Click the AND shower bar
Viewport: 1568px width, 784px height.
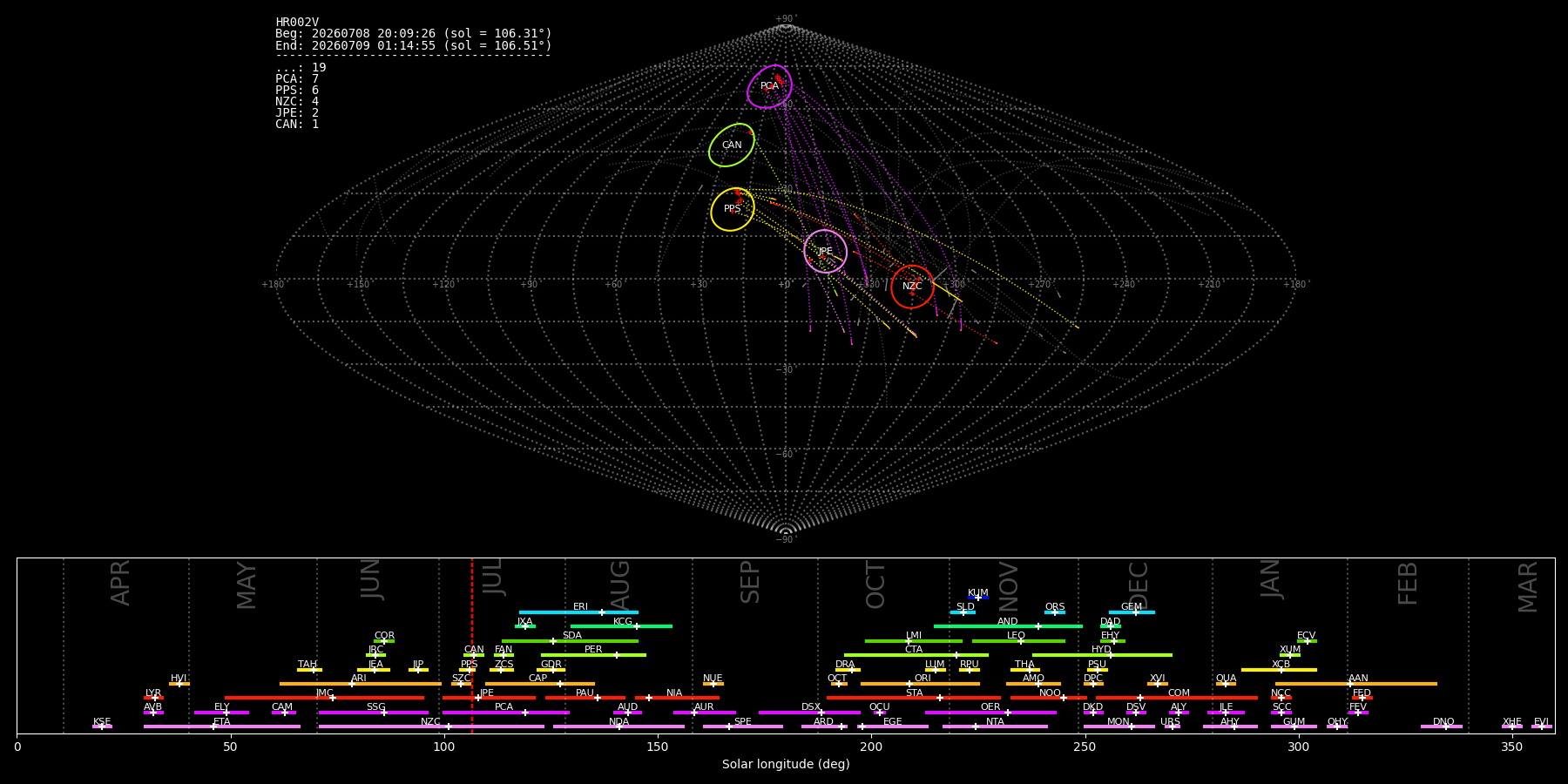point(1008,626)
